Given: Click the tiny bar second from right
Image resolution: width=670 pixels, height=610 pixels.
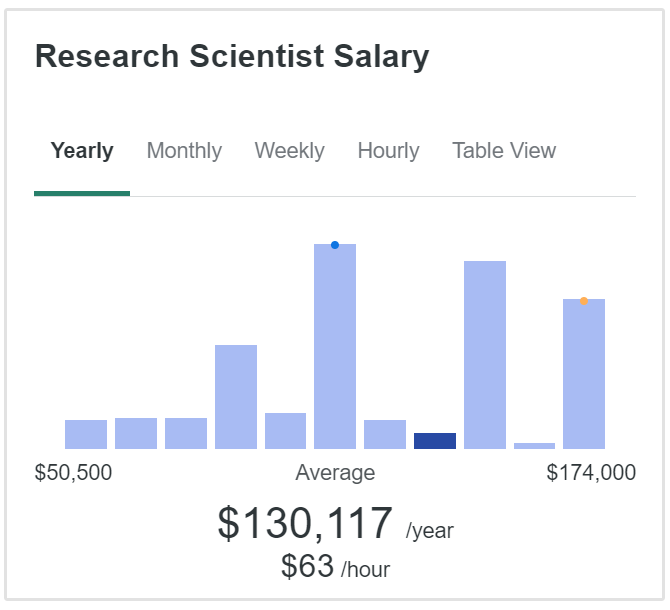Looking at the screenshot, I should tap(534, 445).
